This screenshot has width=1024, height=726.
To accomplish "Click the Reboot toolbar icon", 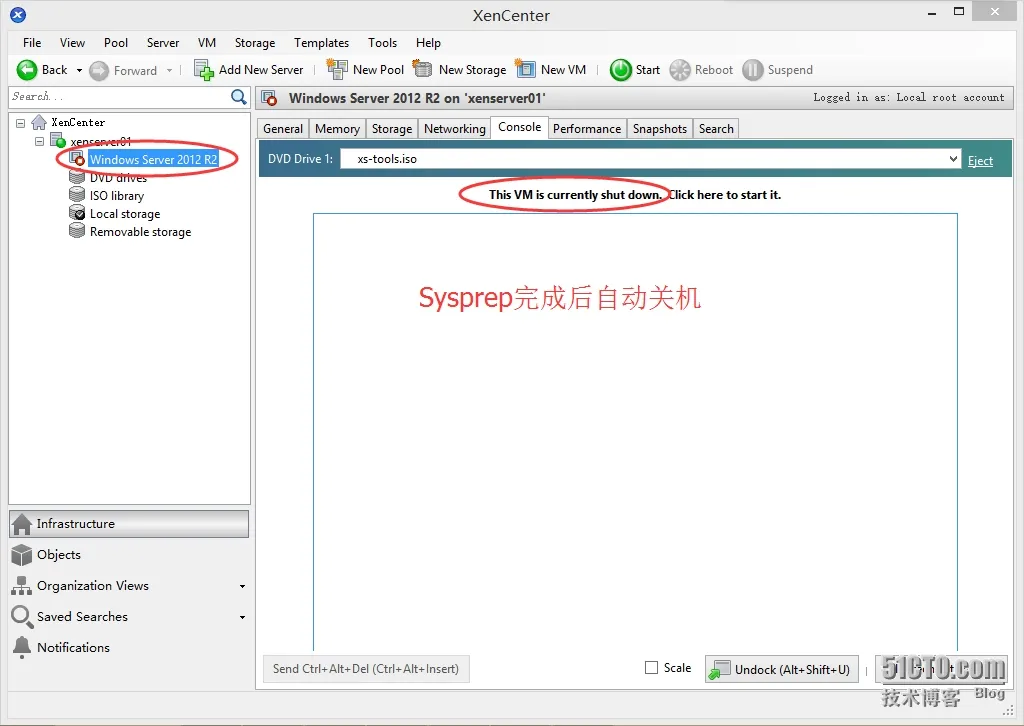I will tap(680, 70).
